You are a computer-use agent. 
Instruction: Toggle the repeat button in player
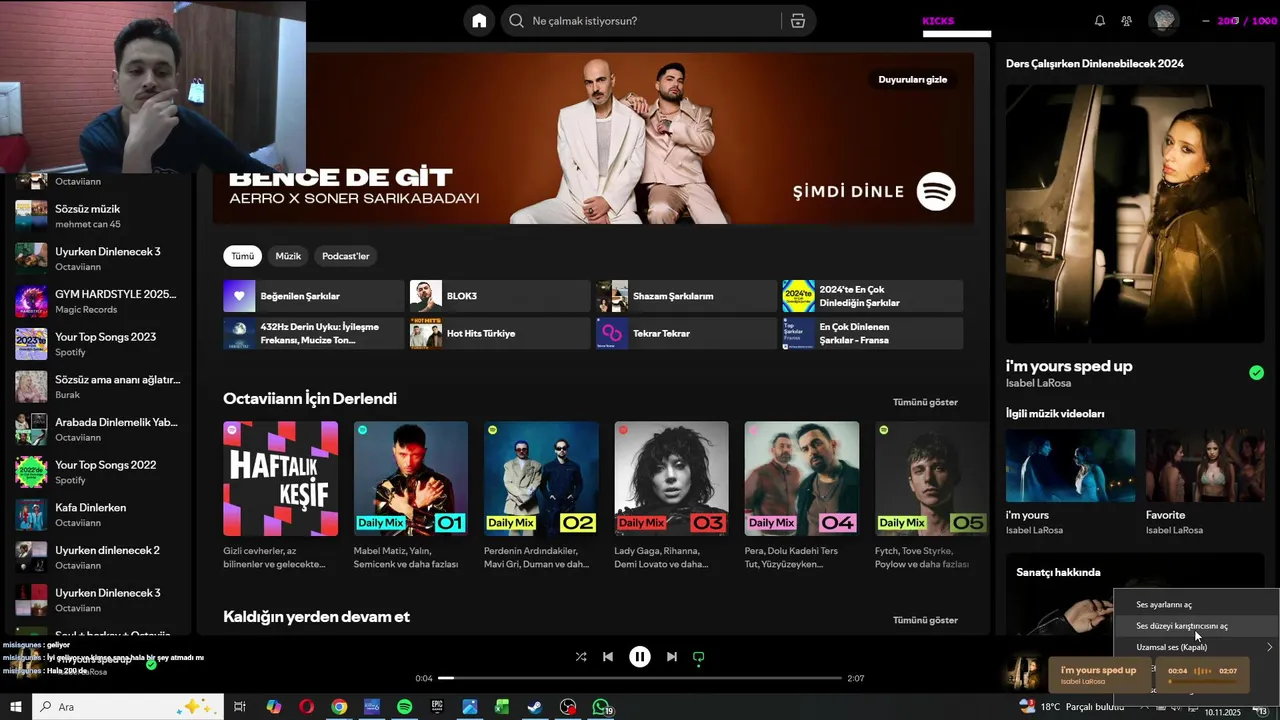[699, 657]
